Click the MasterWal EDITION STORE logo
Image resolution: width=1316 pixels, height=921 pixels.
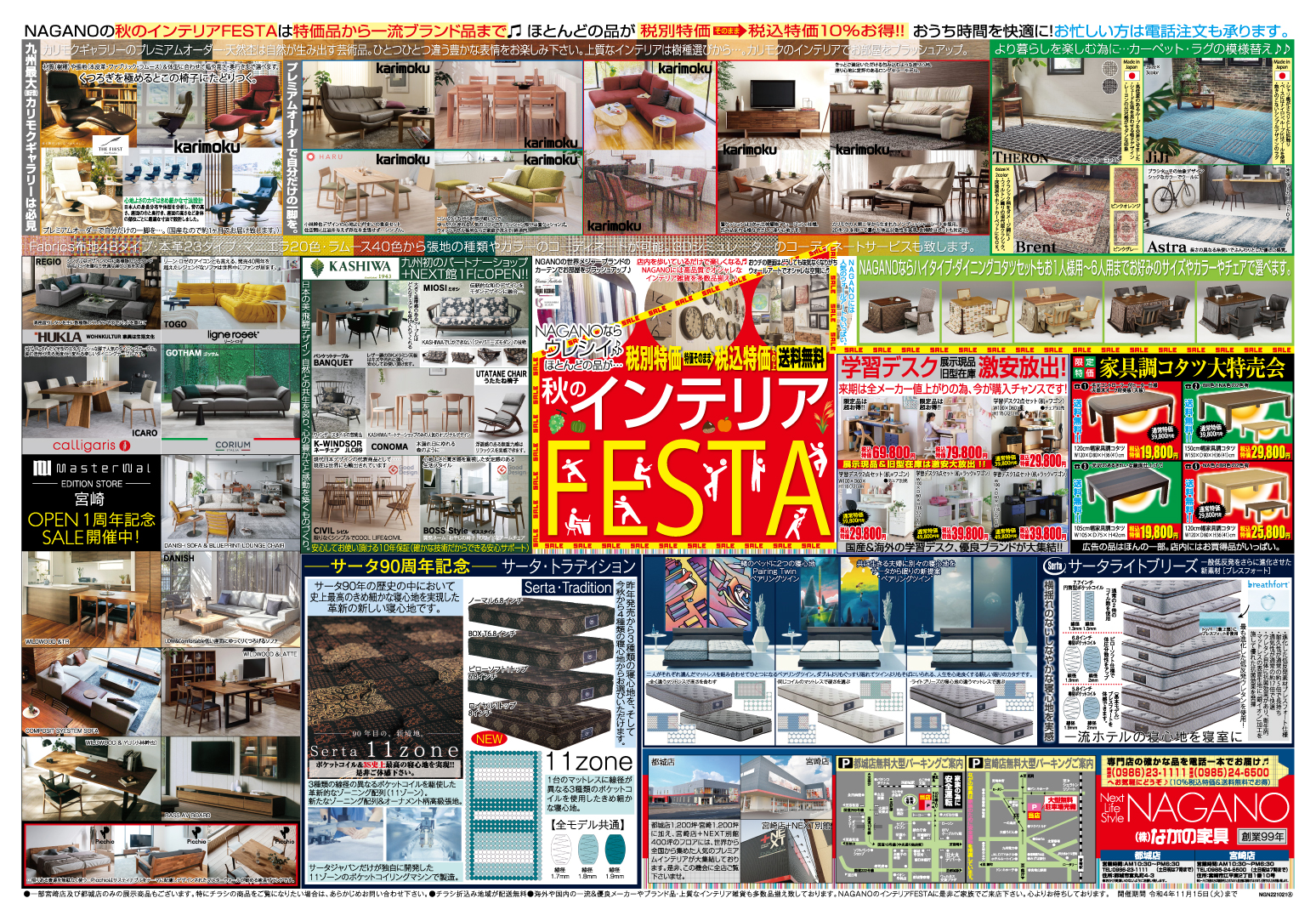91,474
